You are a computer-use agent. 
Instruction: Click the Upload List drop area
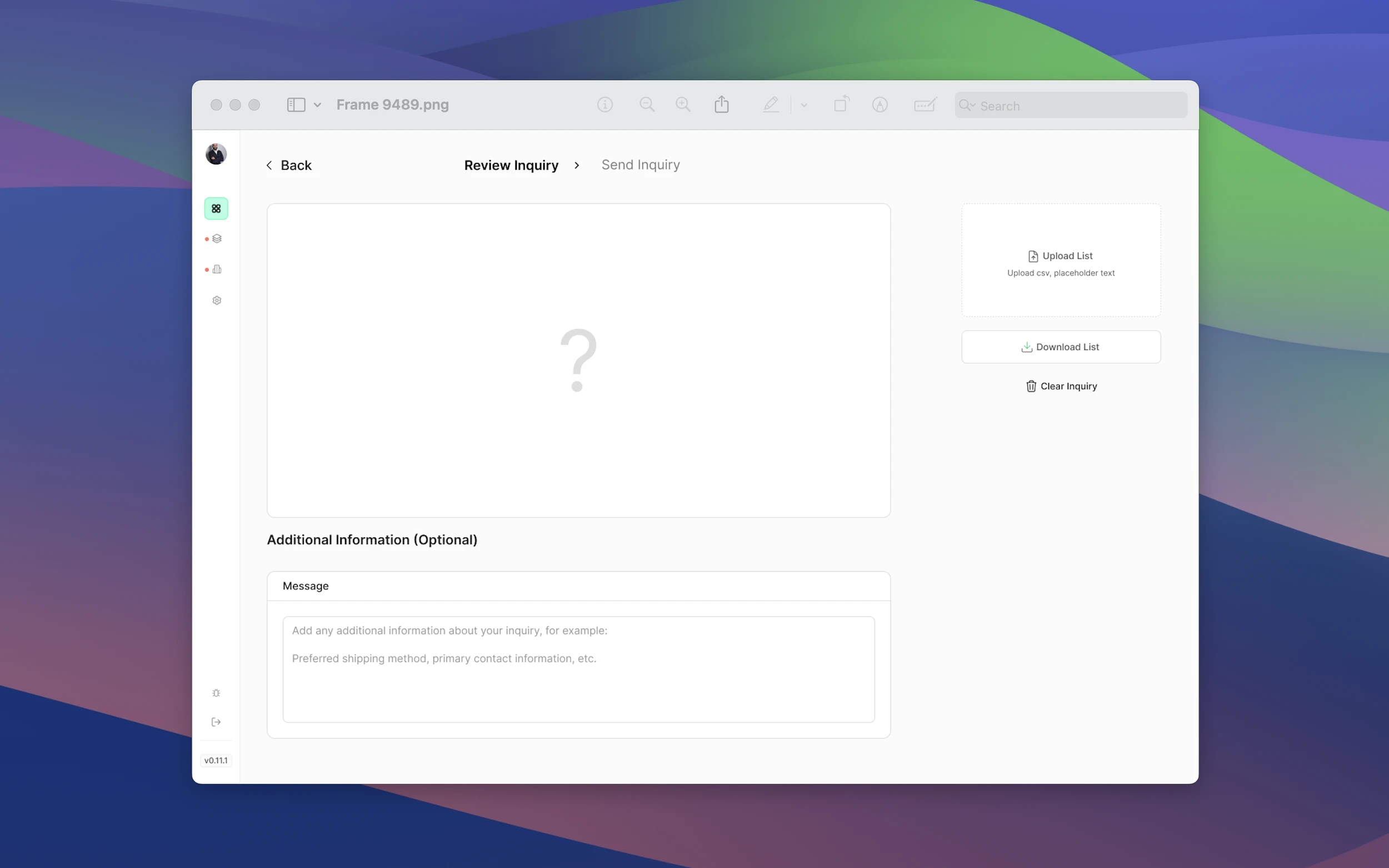point(1061,260)
